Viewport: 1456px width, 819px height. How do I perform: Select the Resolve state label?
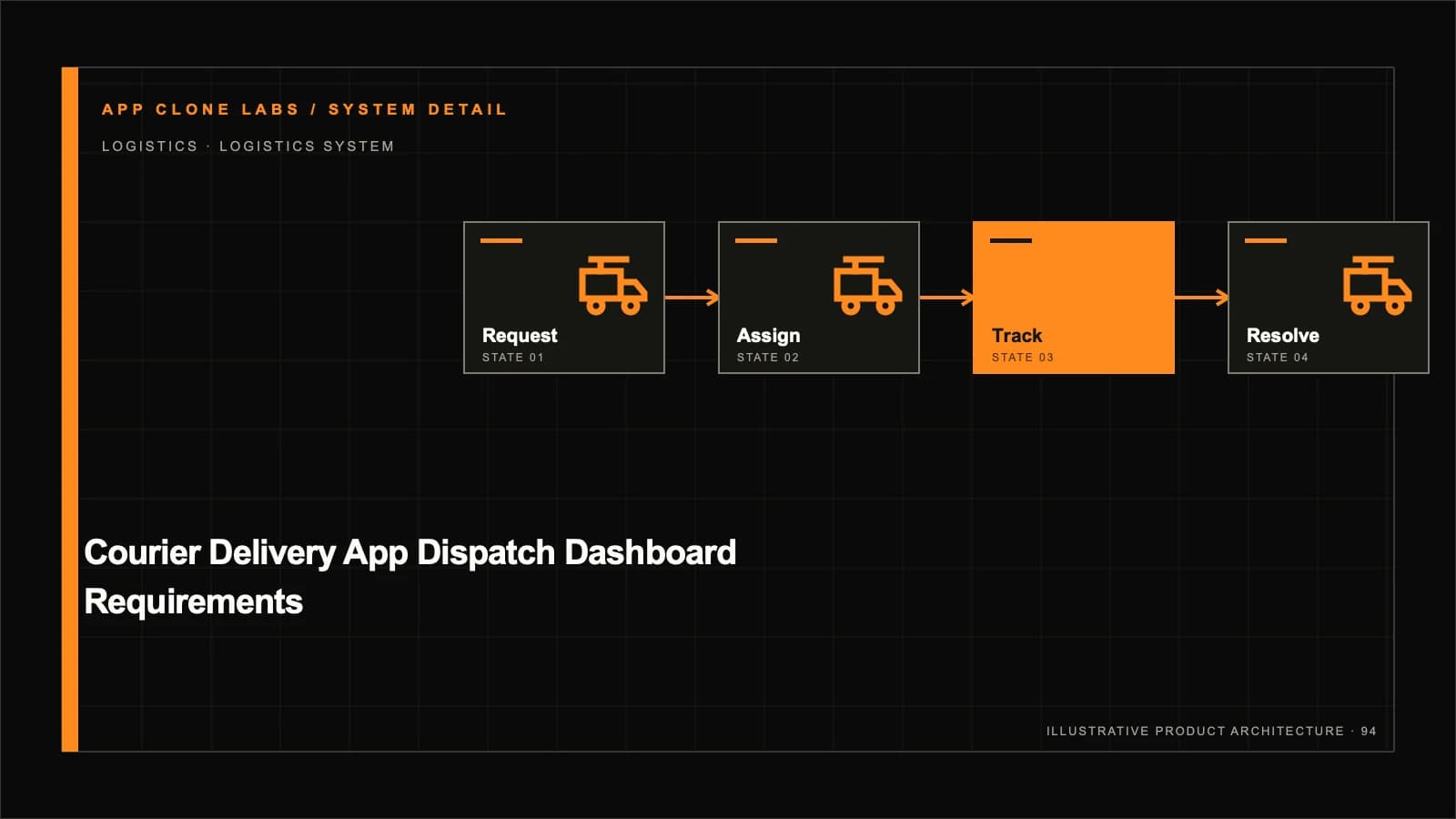coord(1282,336)
